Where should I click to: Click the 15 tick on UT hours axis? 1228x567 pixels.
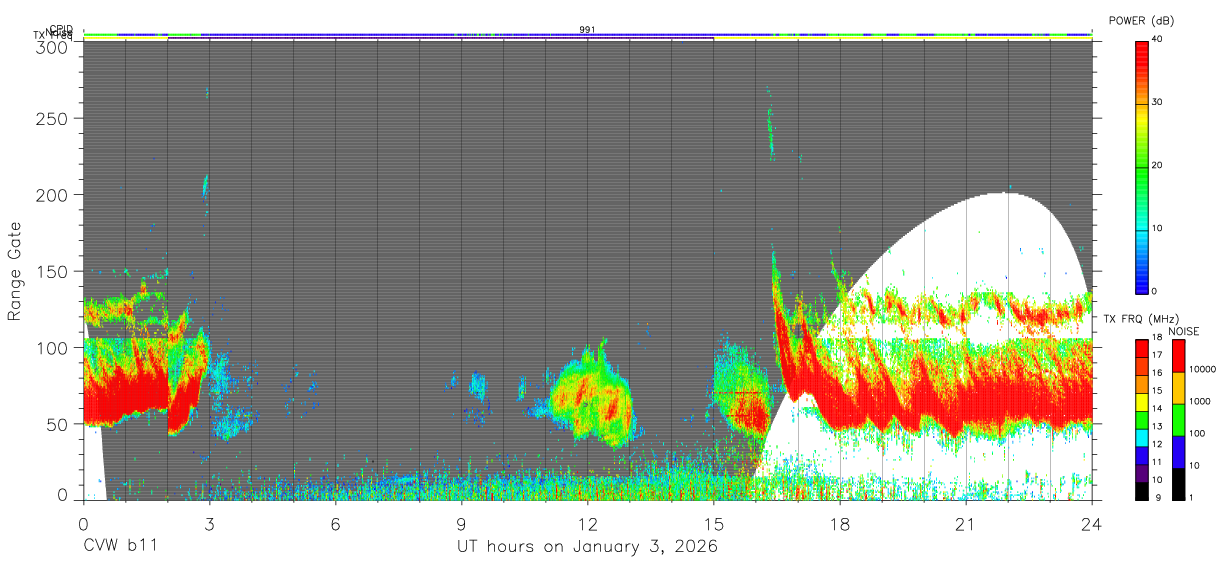(713, 524)
